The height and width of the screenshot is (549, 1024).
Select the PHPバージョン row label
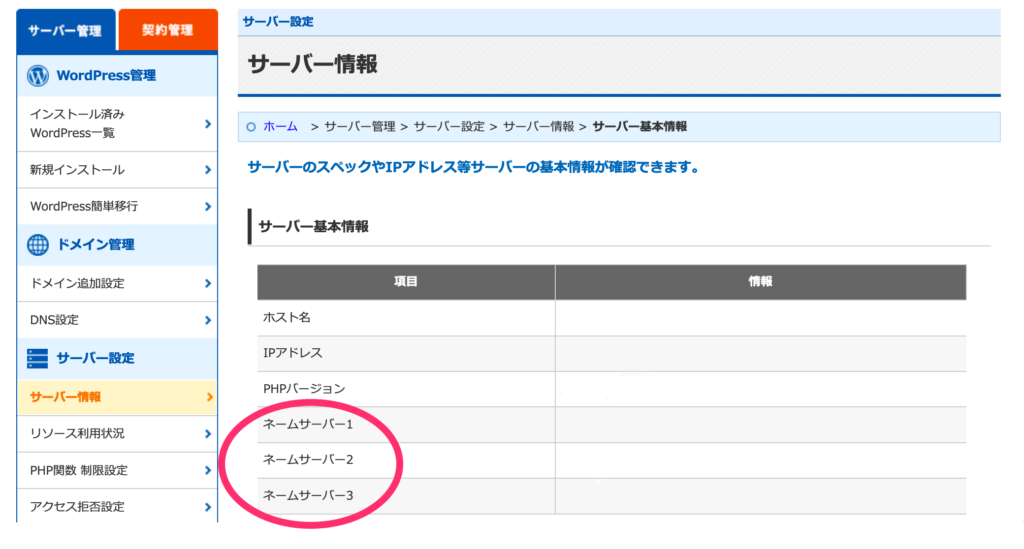304,388
